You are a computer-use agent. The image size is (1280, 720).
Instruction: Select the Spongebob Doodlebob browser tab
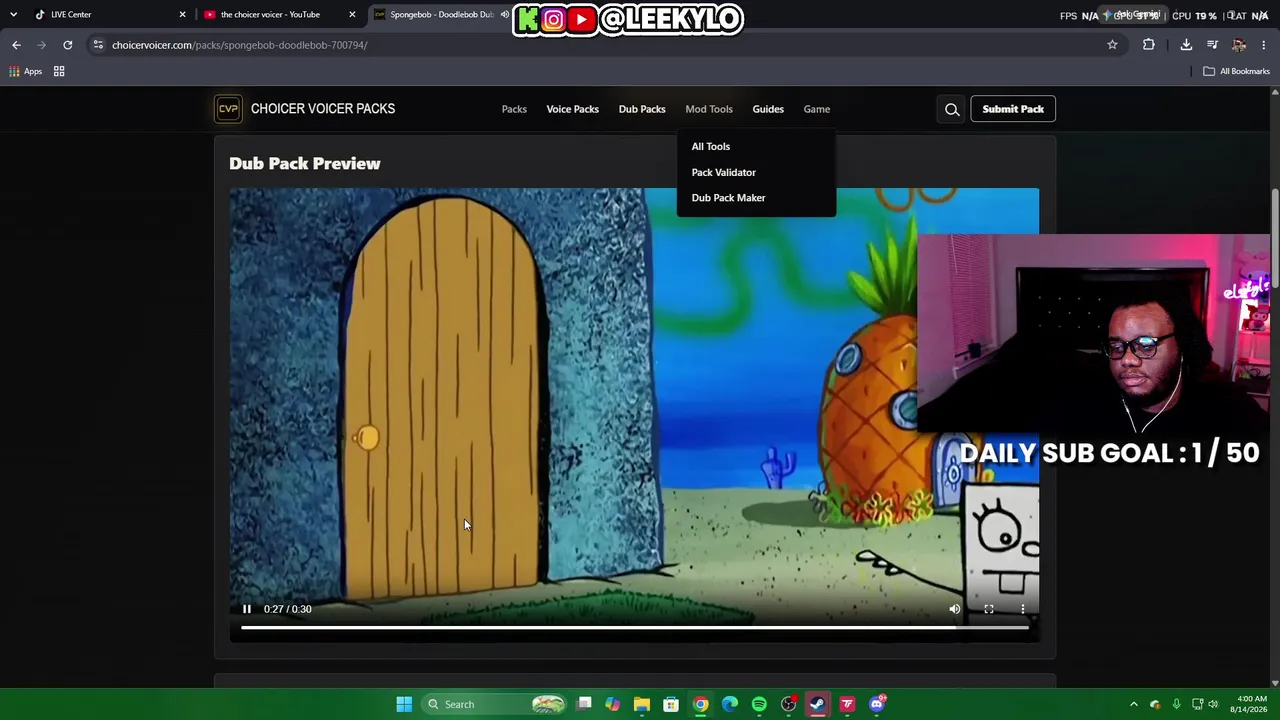438,15
